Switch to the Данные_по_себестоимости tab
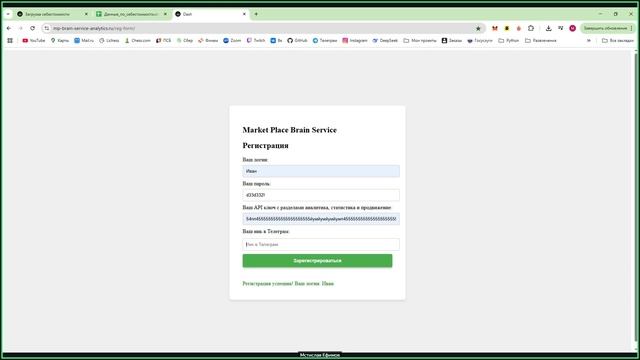The image size is (640, 360). (130, 14)
